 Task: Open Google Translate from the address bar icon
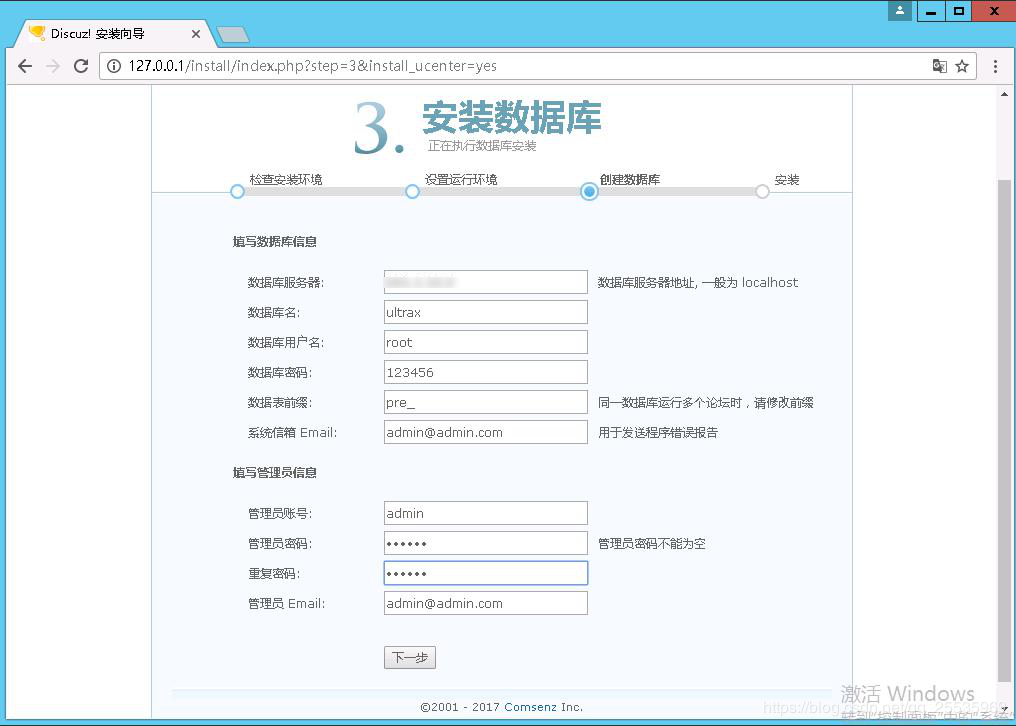coord(939,65)
